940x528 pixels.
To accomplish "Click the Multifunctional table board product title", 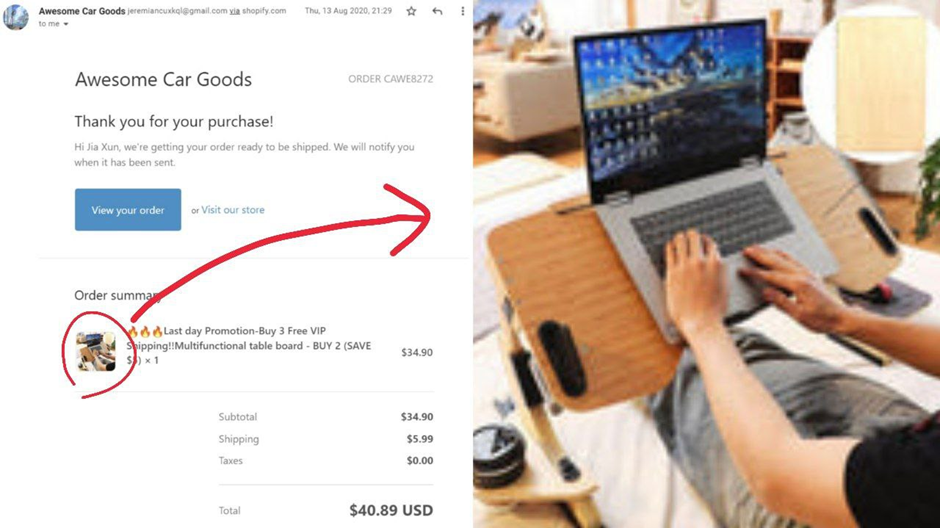I will pos(249,345).
